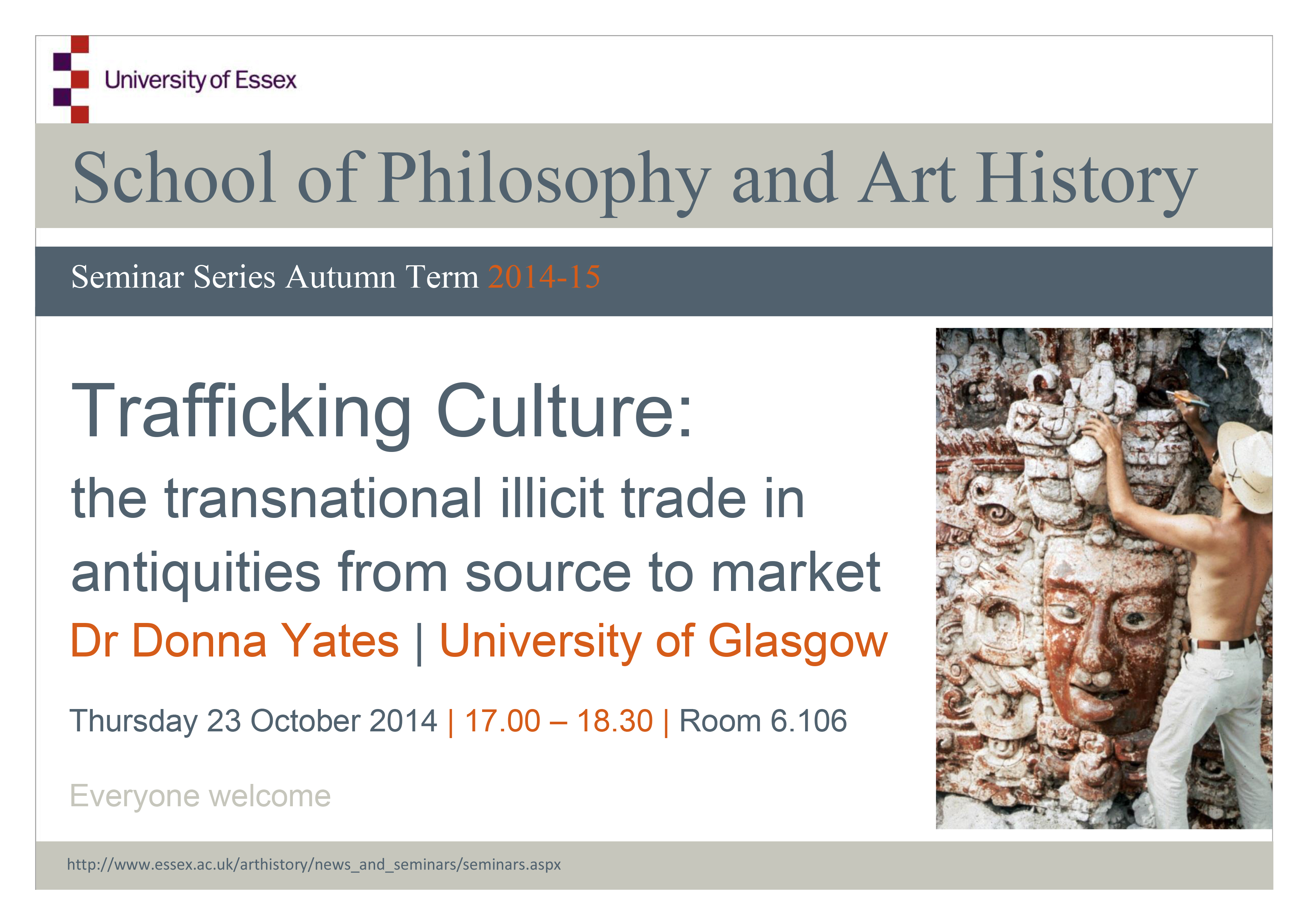Click the paintbrush held at the photo's top

1187,399
